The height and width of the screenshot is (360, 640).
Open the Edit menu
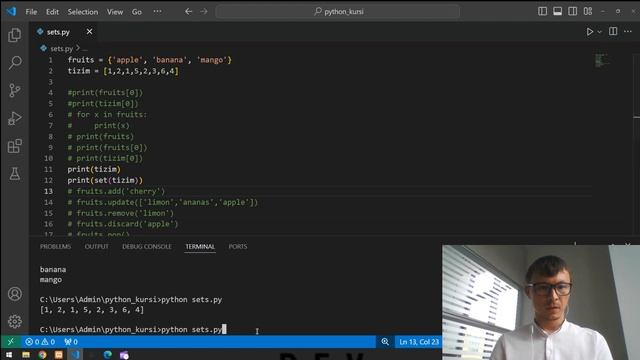pyautogui.click(x=52, y=12)
